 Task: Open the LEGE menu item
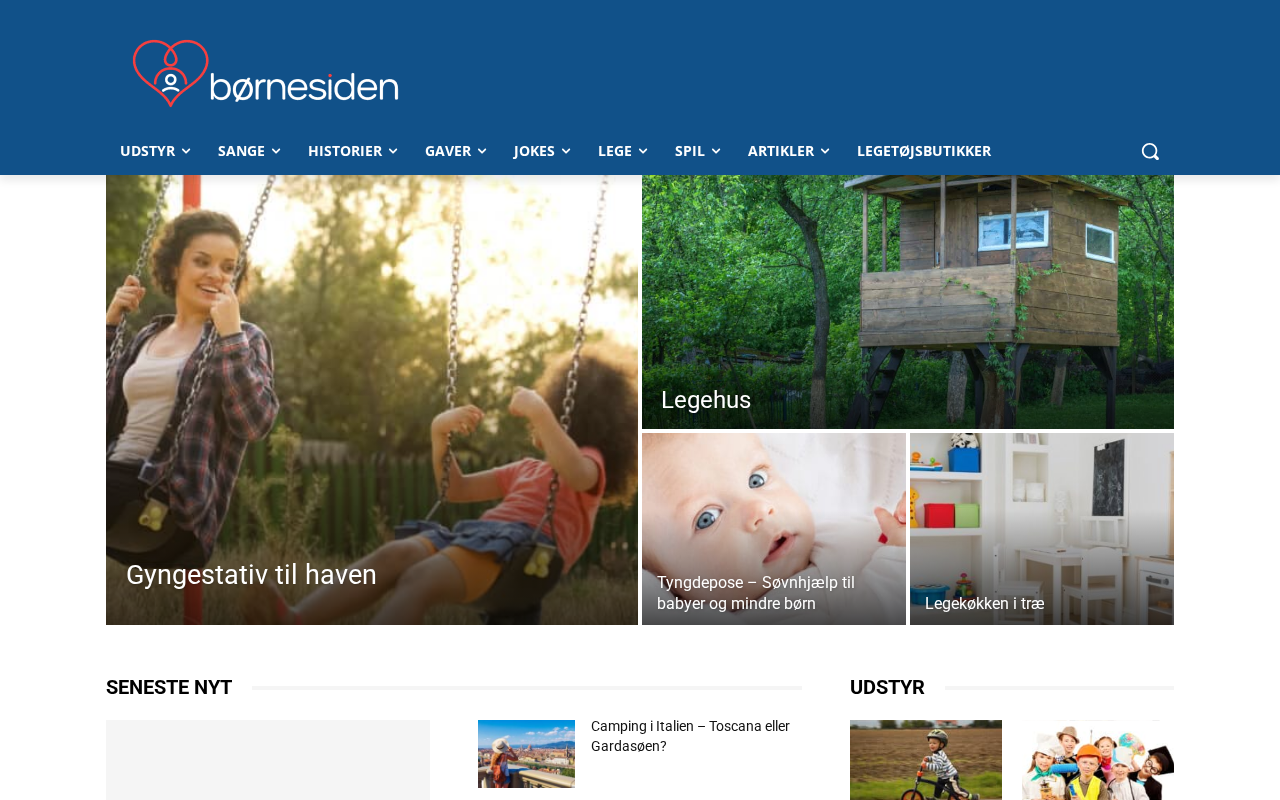point(622,151)
